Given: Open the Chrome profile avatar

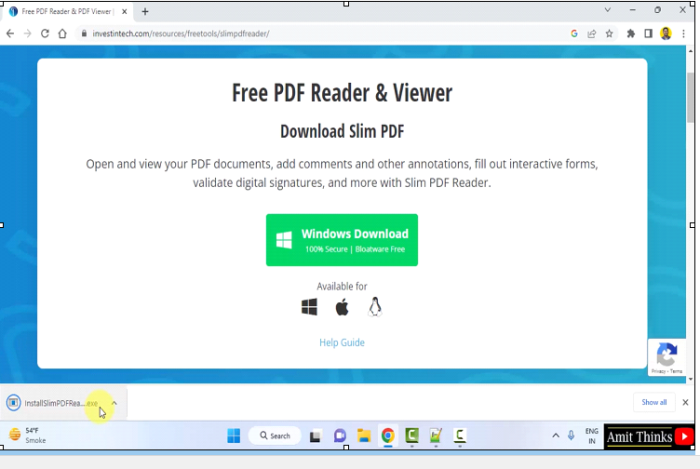Looking at the screenshot, I should [666, 33].
